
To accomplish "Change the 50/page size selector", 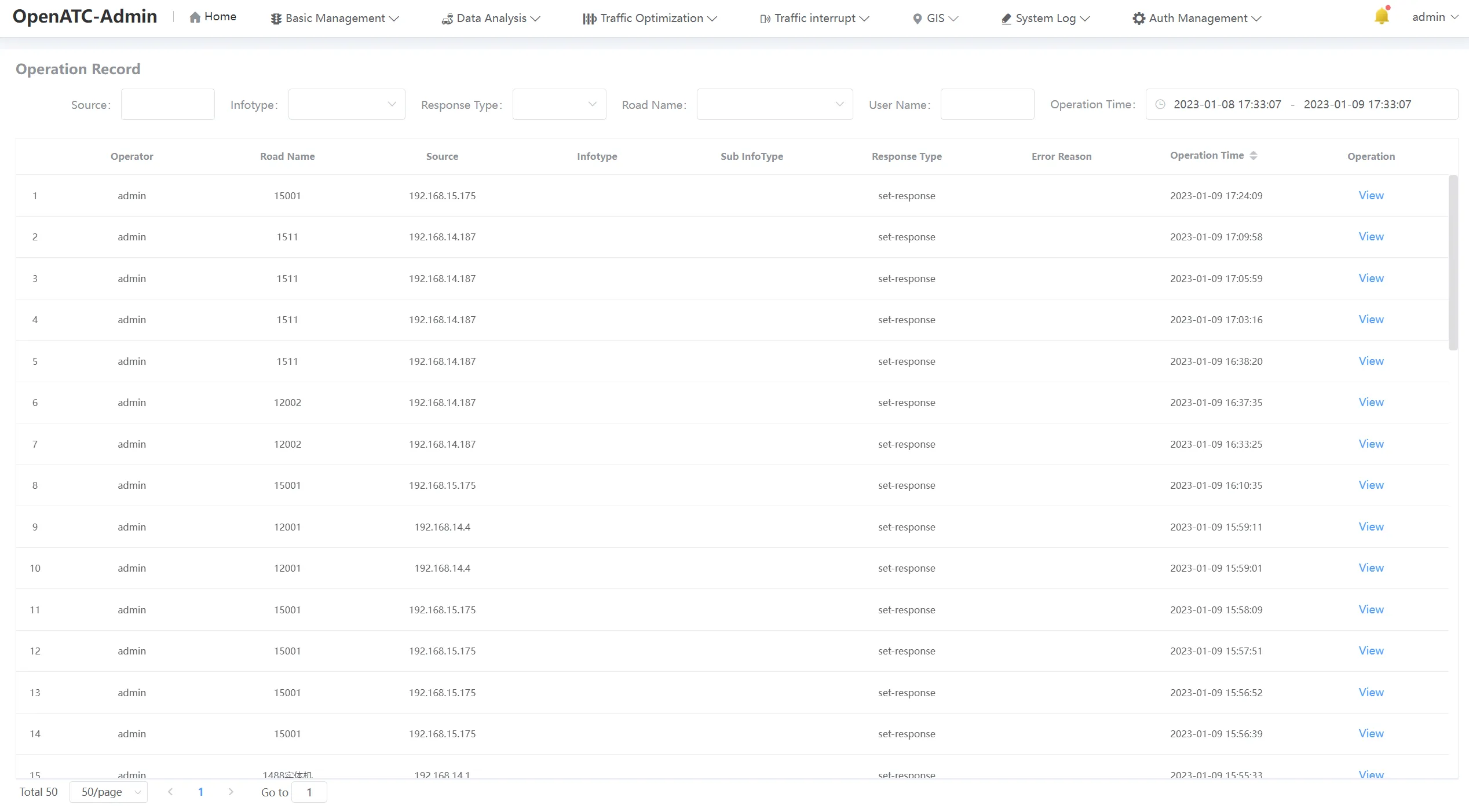I will pyautogui.click(x=108, y=792).
